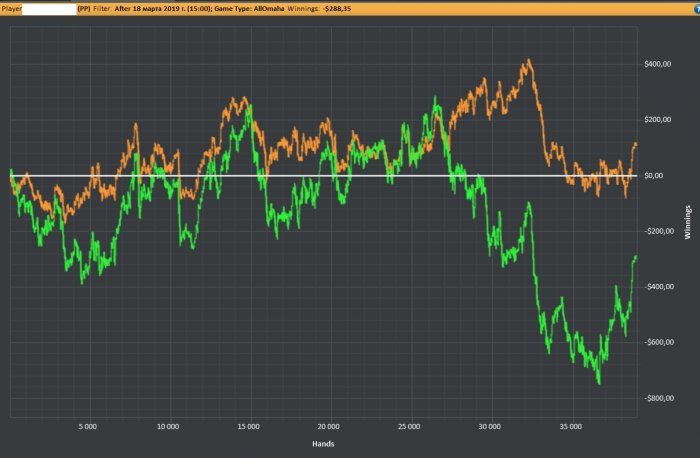Click the '-$200,00' y-axis label
Screen dimensions: 700x458
click(x=658, y=231)
